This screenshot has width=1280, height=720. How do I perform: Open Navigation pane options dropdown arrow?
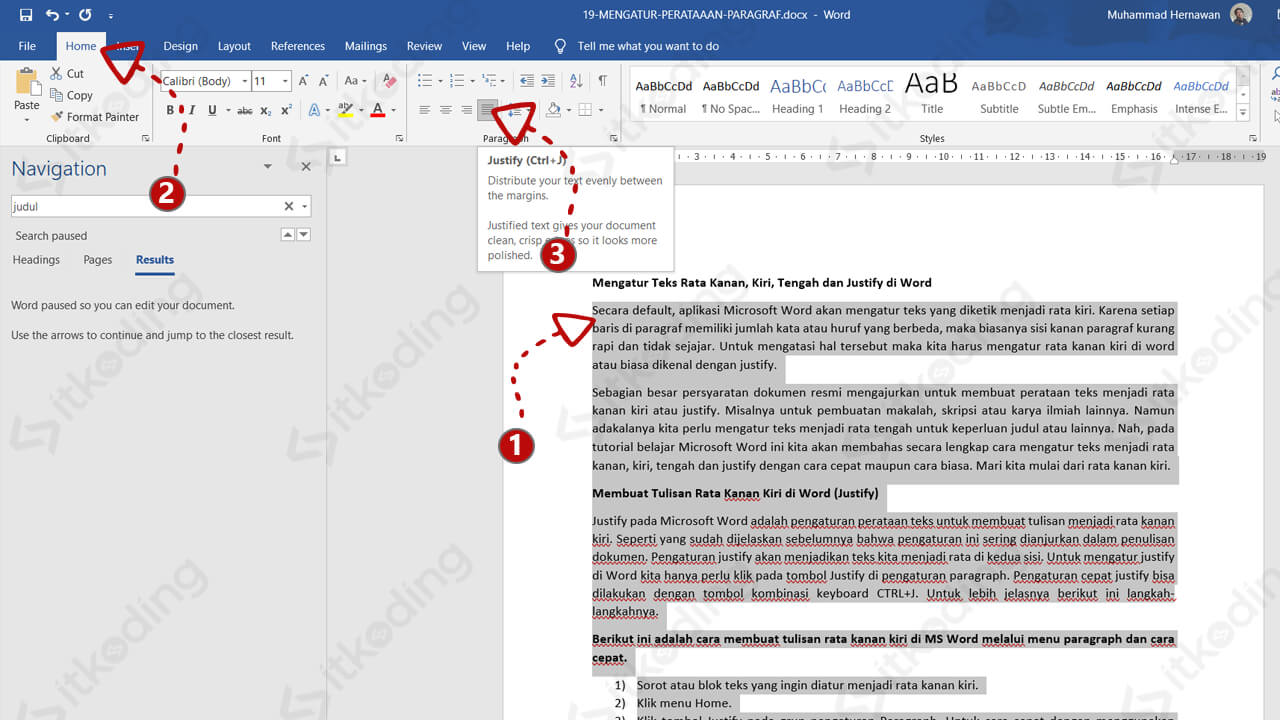(268, 167)
